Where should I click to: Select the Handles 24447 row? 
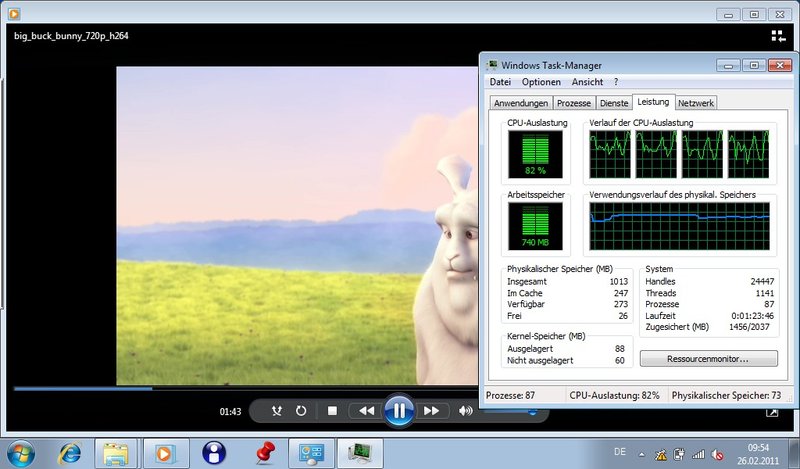(710, 281)
